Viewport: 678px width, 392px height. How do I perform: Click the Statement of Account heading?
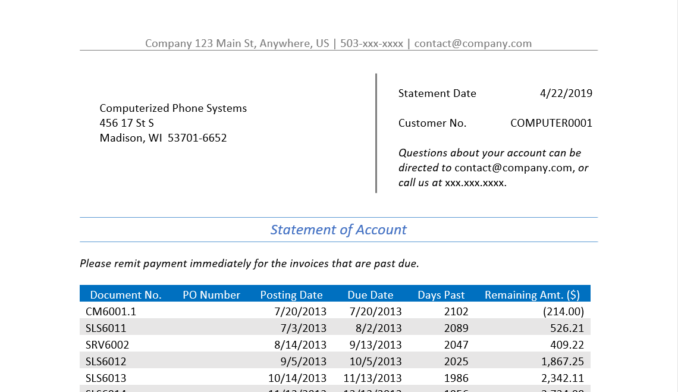click(x=339, y=229)
